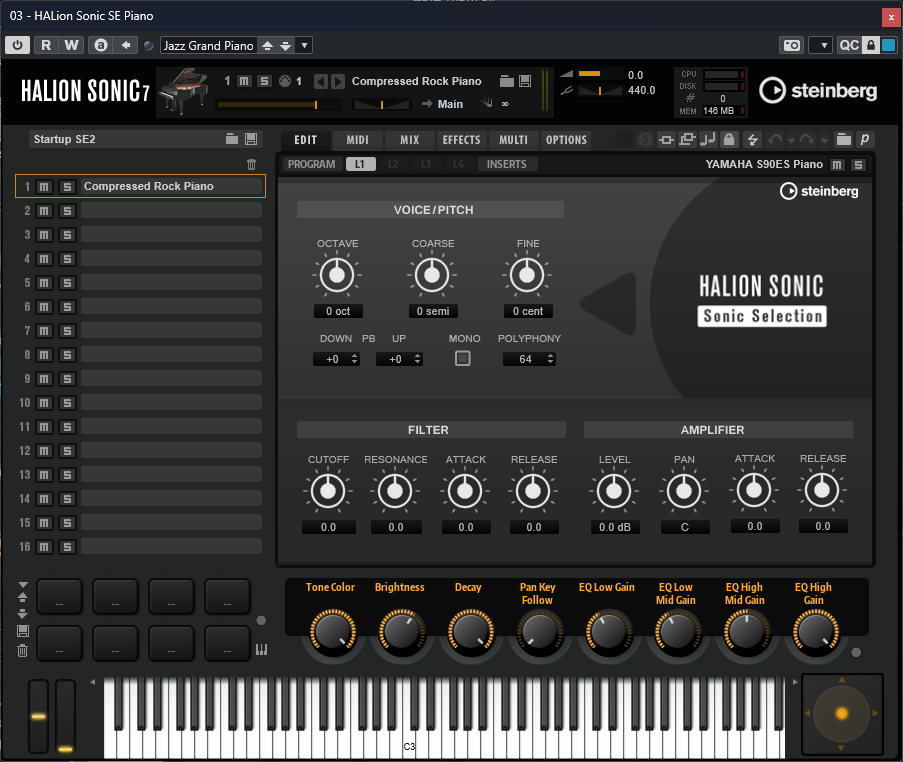This screenshot has height=762, width=903.
Task: Mute slot 2 in the rack
Action: tap(44, 211)
